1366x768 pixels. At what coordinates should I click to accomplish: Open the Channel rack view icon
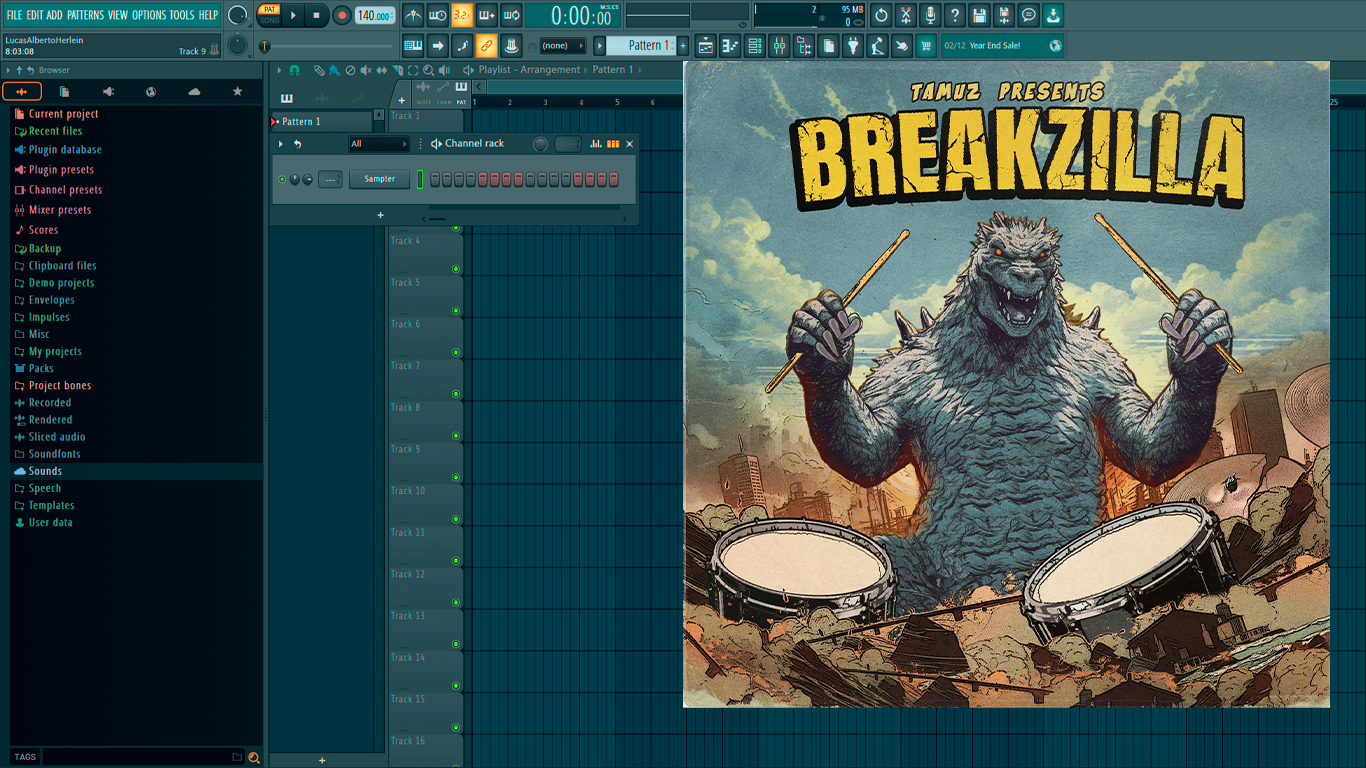tap(755, 46)
